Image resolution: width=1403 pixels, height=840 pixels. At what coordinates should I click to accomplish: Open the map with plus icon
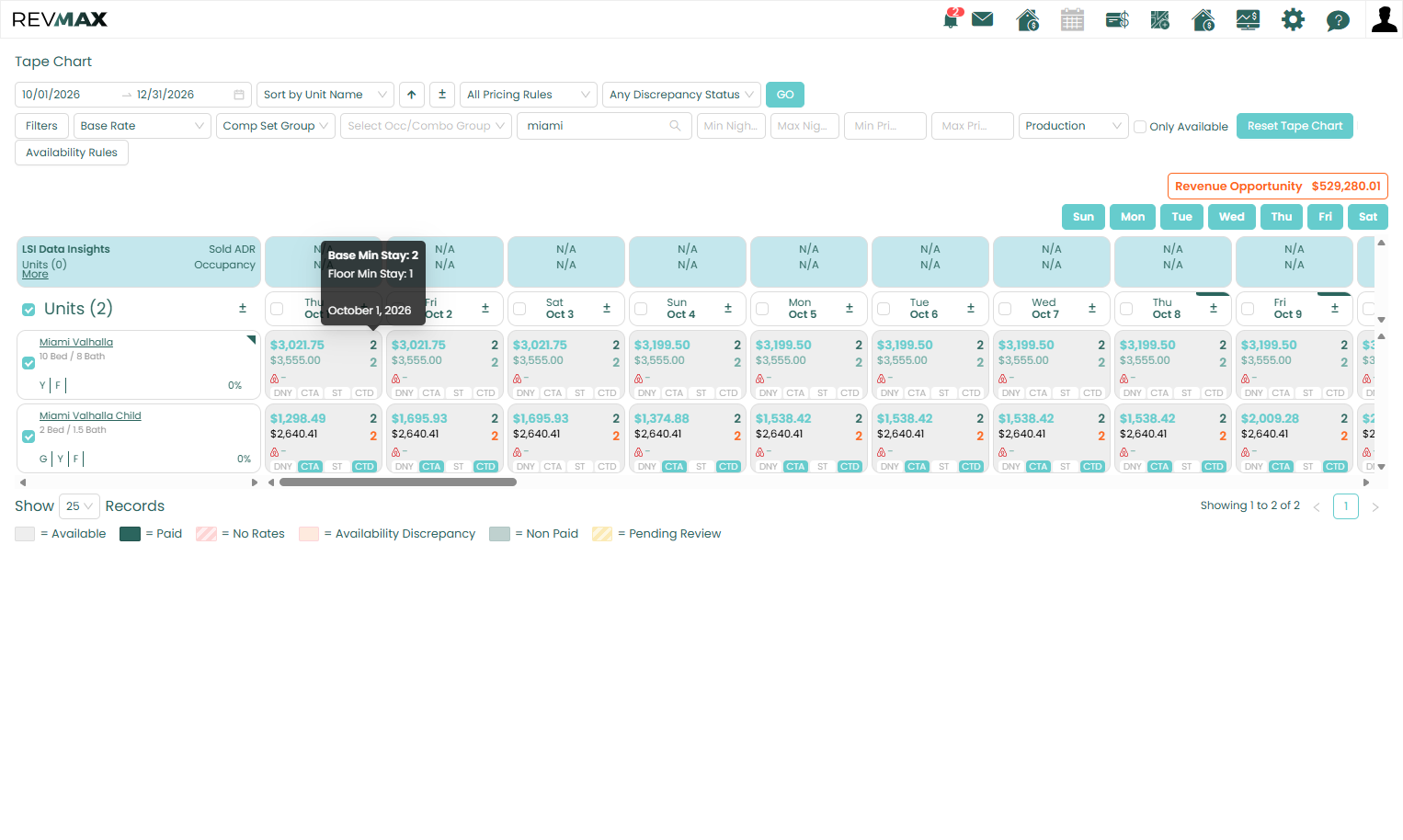click(1160, 19)
